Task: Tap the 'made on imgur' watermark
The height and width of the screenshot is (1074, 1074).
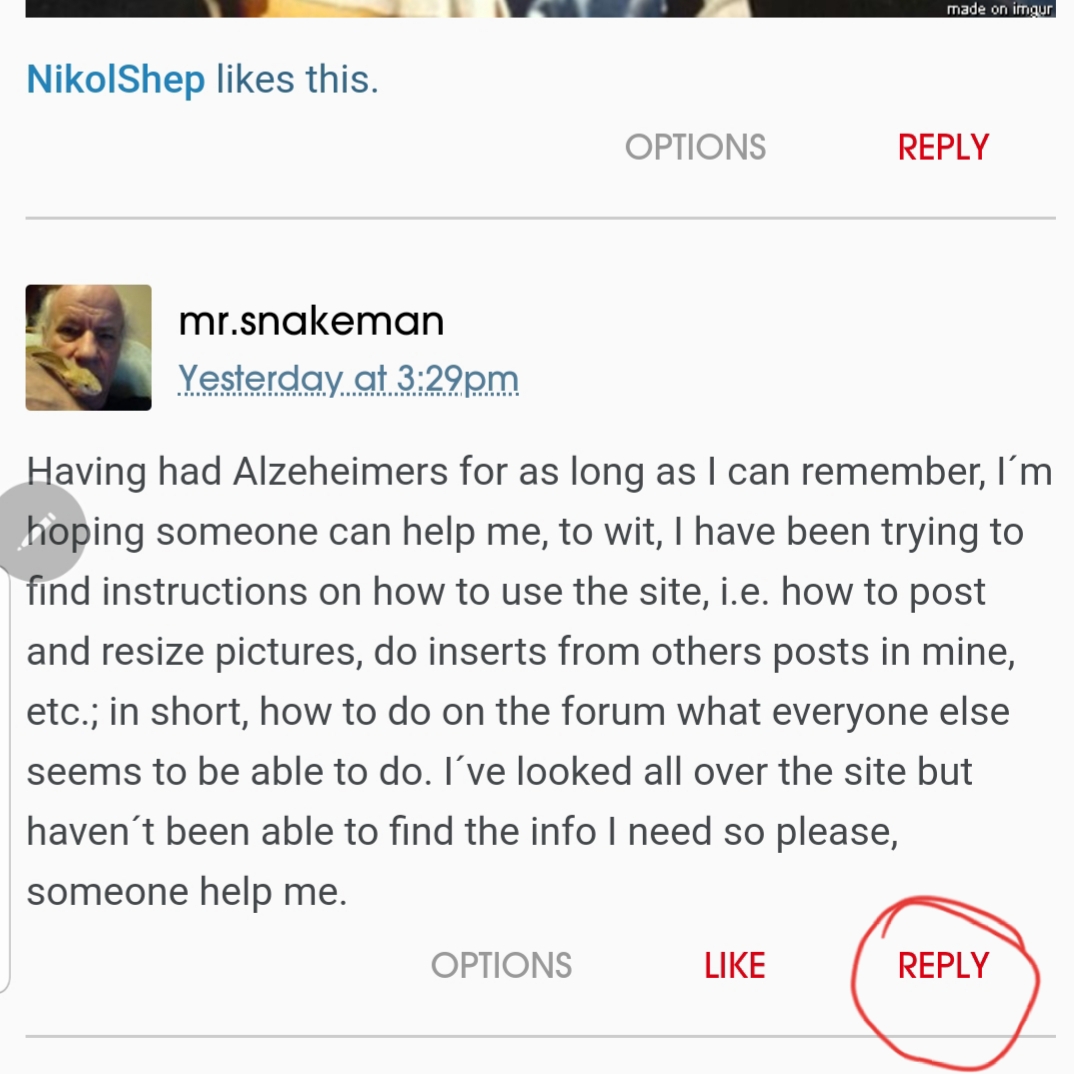Action: coord(999,9)
